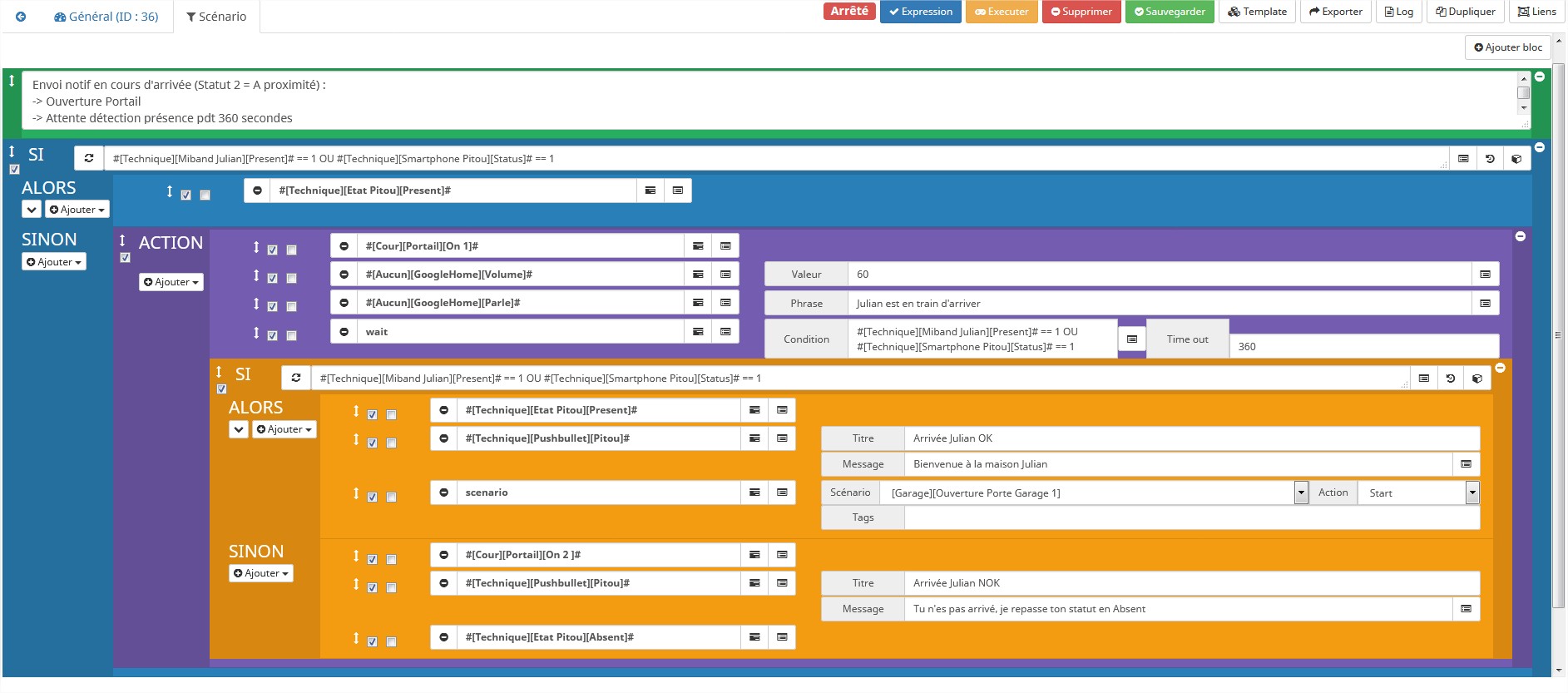Viewport: 1568px width, 693px height.
Task: Click the Exporter button
Action: click(1335, 12)
